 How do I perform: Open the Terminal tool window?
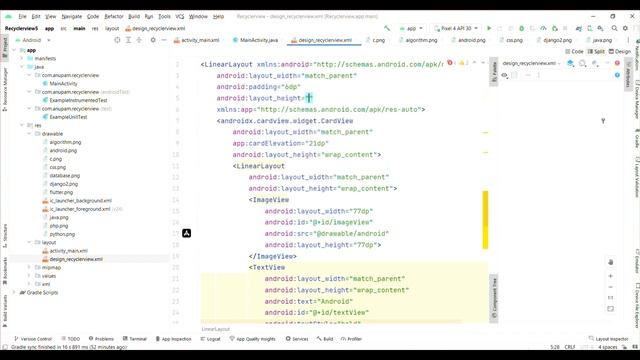135,339
